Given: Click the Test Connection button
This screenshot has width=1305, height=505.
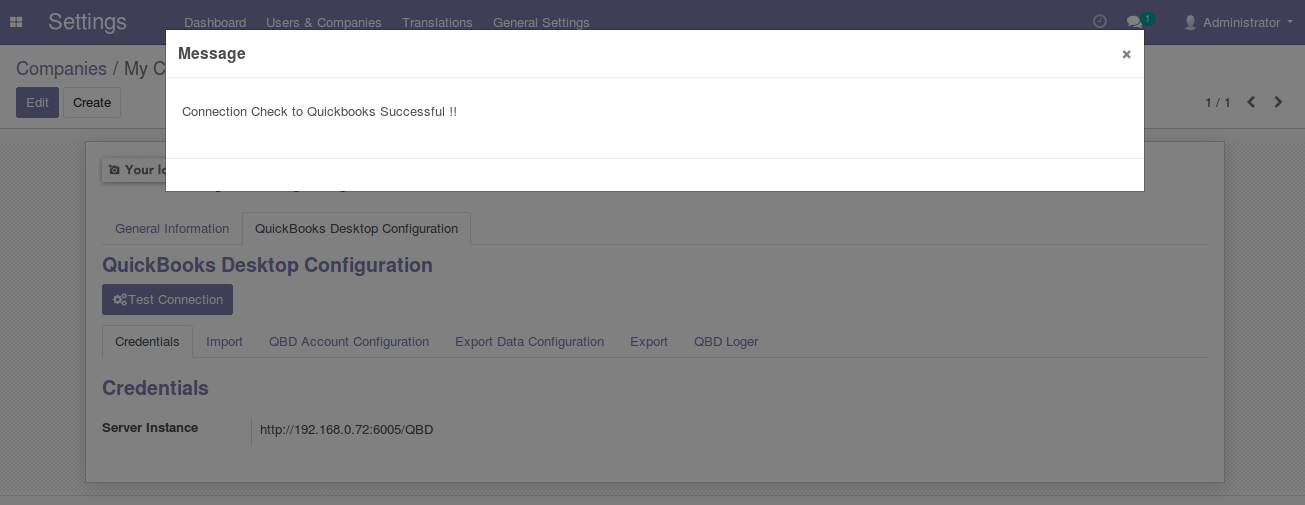Looking at the screenshot, I should click(x=167, y=299).
